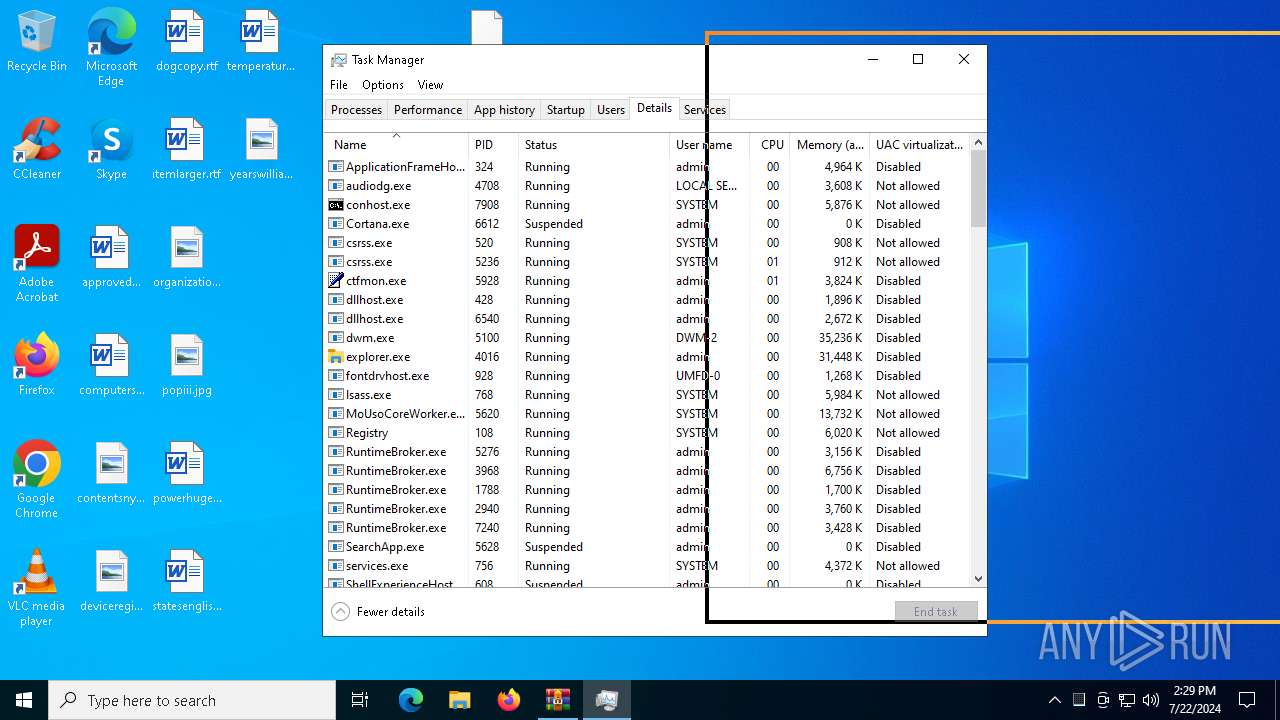
Task: Click the Firefox taskbar icon
Action: point(509,700)
